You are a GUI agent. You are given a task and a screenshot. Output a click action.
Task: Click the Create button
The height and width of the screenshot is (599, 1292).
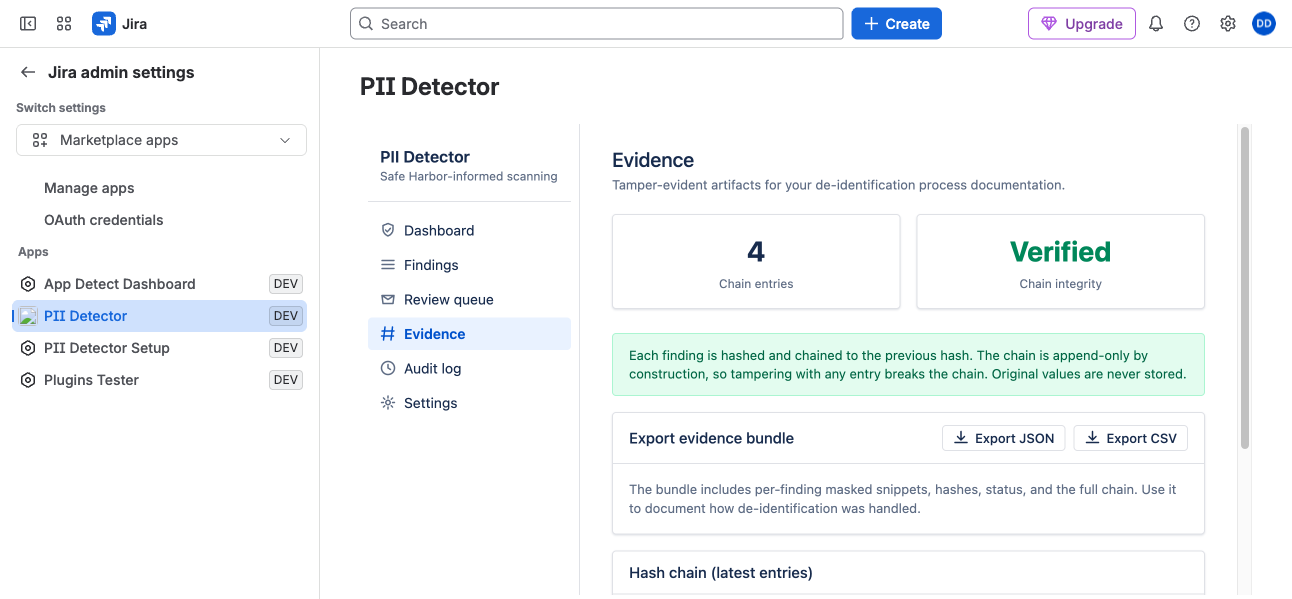[x=896, y=24]
